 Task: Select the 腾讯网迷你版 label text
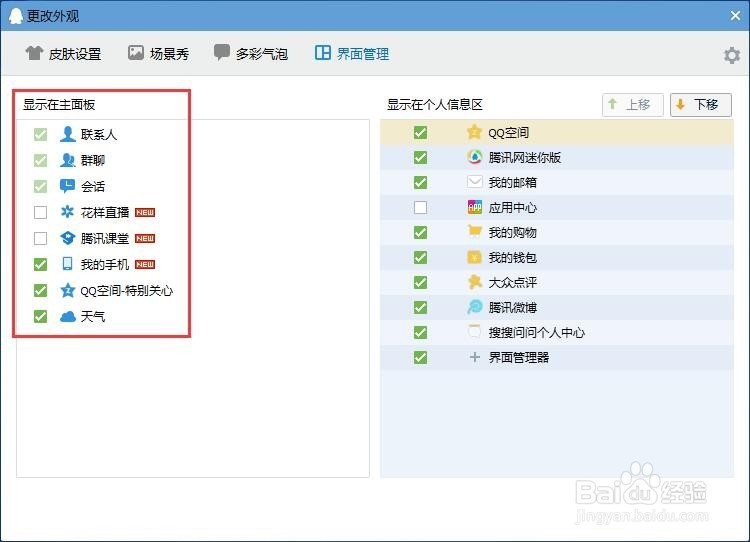525,157
